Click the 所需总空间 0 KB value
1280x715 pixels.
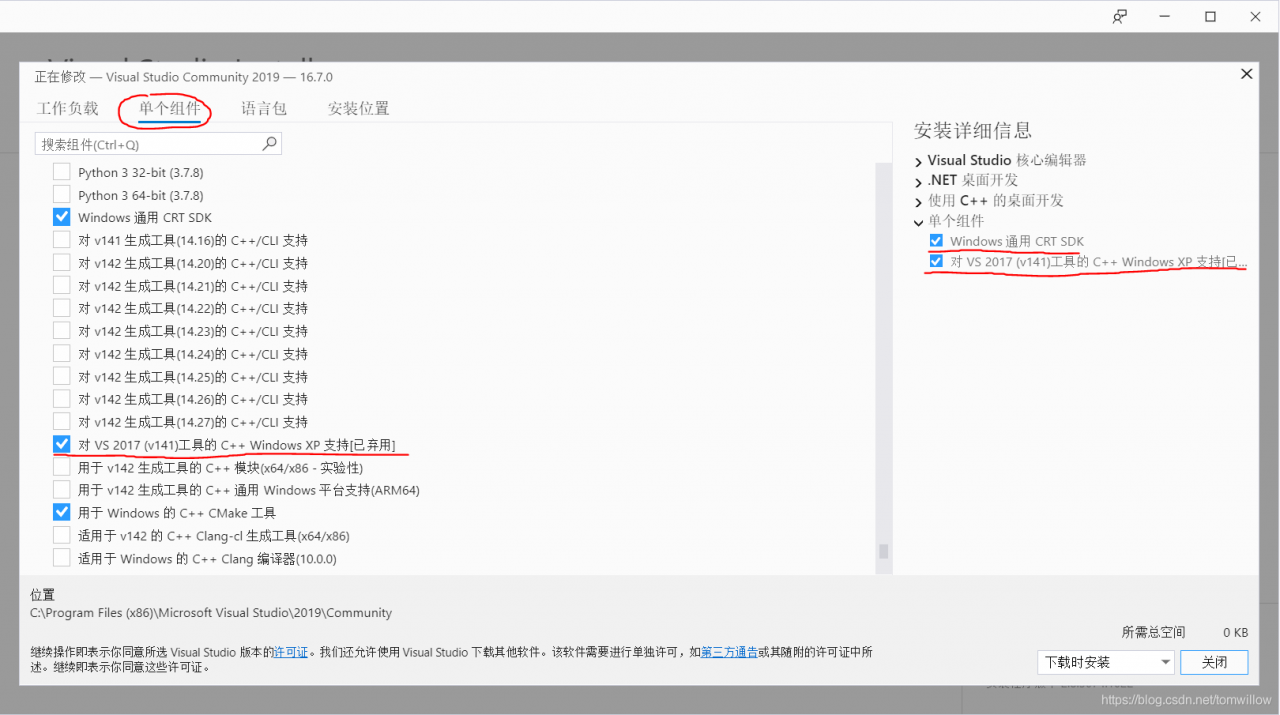click(x=1235, y=633)
